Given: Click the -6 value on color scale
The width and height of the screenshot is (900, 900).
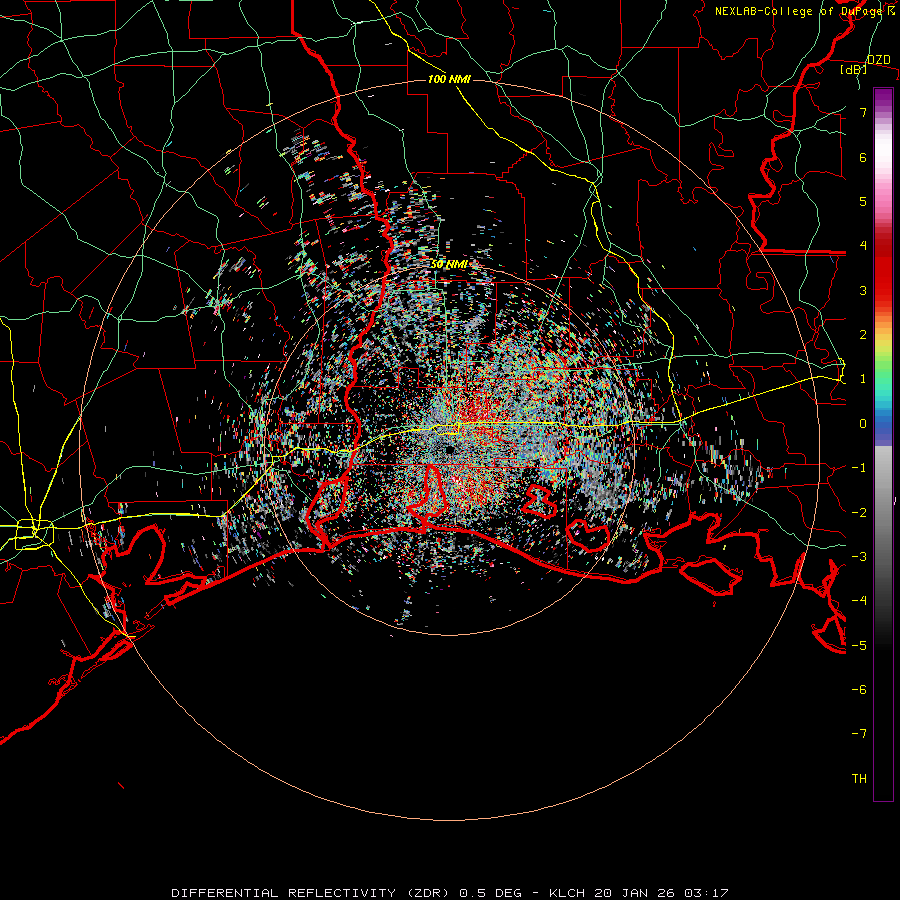Looking at the screenshot, I should pyautogui.click(x=859, y=690).
